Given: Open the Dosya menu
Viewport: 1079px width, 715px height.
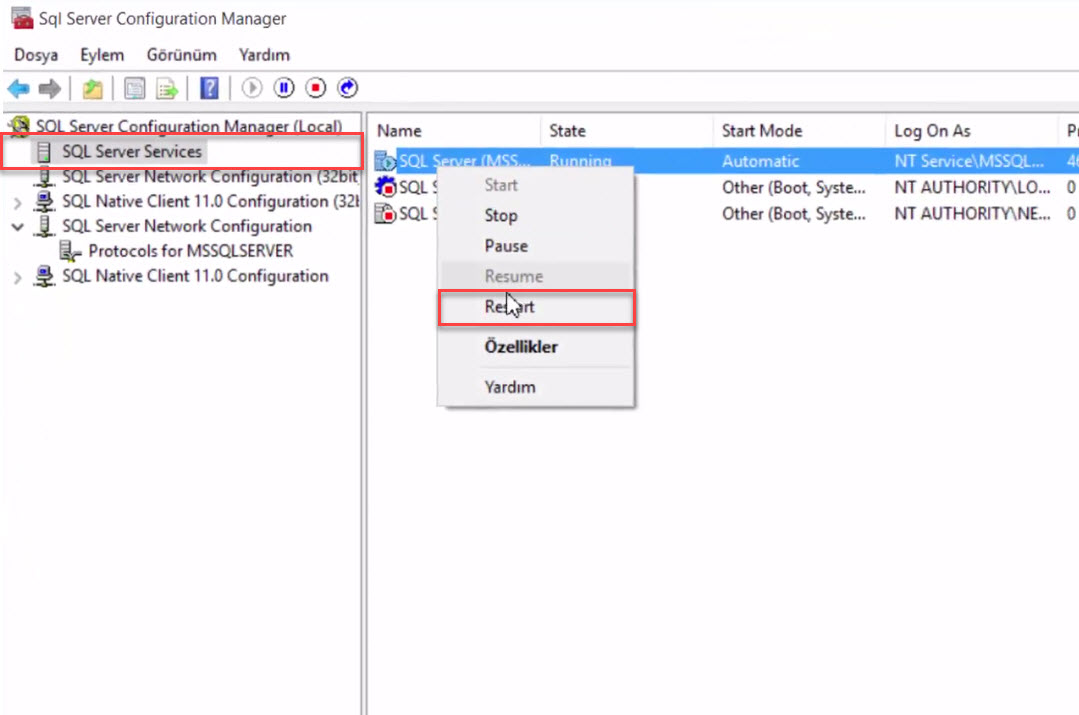Looking at the screenshot, I should [36, 55].
